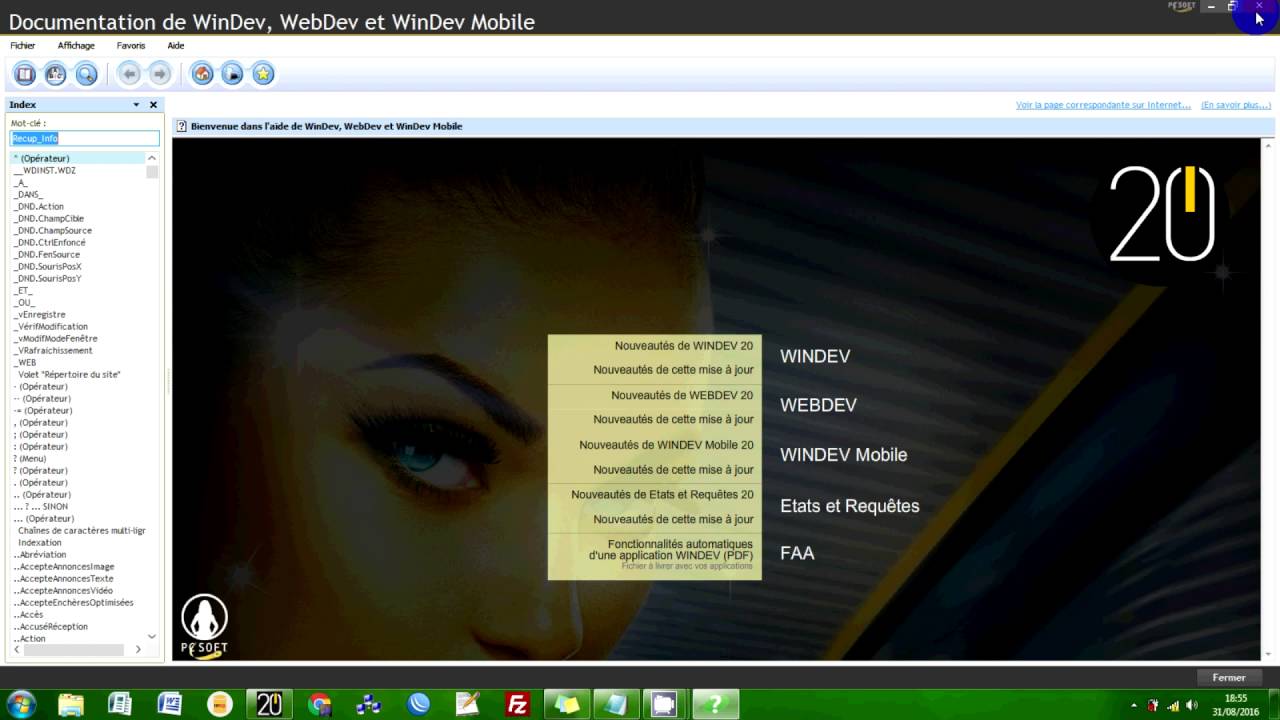1280x720 pixels.
Task: Open the Fichier menu
Action: click(x=23, y=45)
